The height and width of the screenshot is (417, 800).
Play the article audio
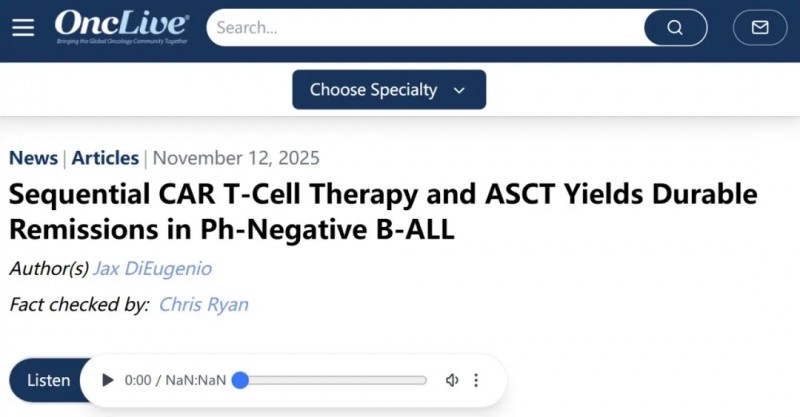[108, 380]
